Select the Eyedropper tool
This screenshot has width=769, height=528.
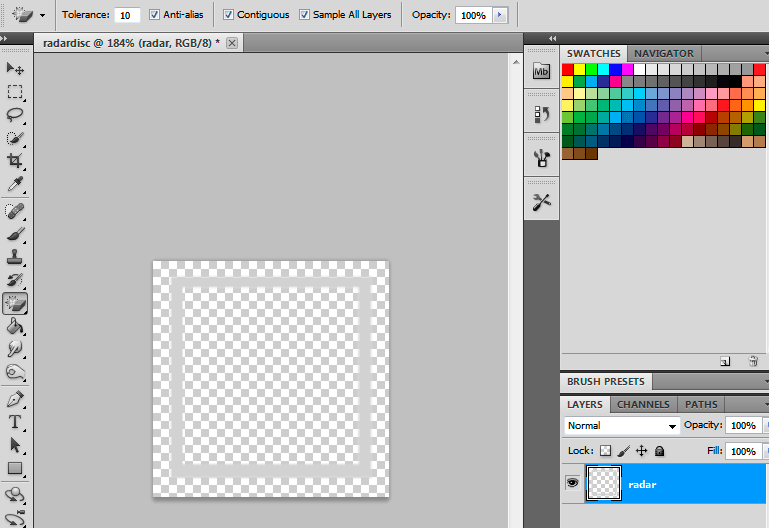pyautogui.click(x=15, y=184)
